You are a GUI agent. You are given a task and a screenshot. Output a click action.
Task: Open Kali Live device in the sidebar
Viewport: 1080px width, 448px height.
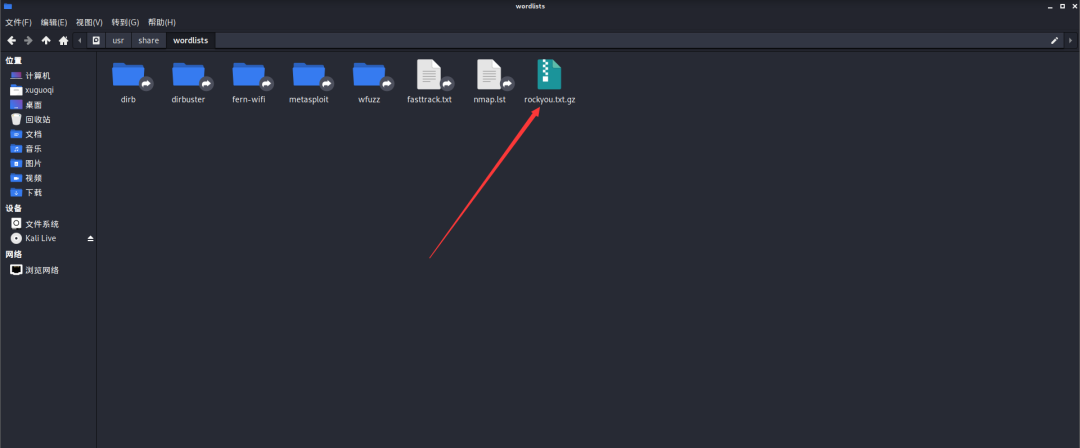[43, 238]
